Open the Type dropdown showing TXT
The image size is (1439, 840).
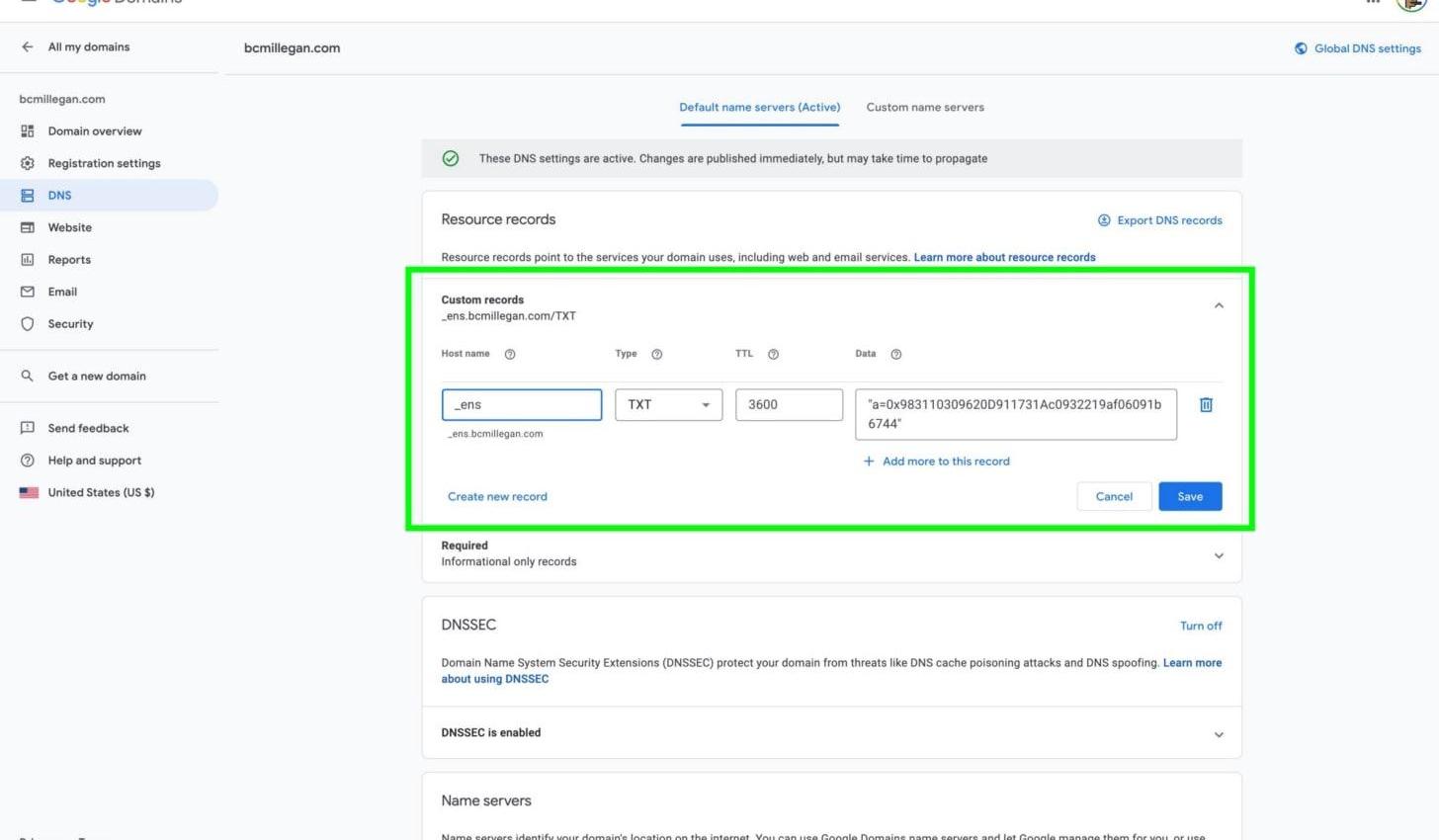(669, 405)
